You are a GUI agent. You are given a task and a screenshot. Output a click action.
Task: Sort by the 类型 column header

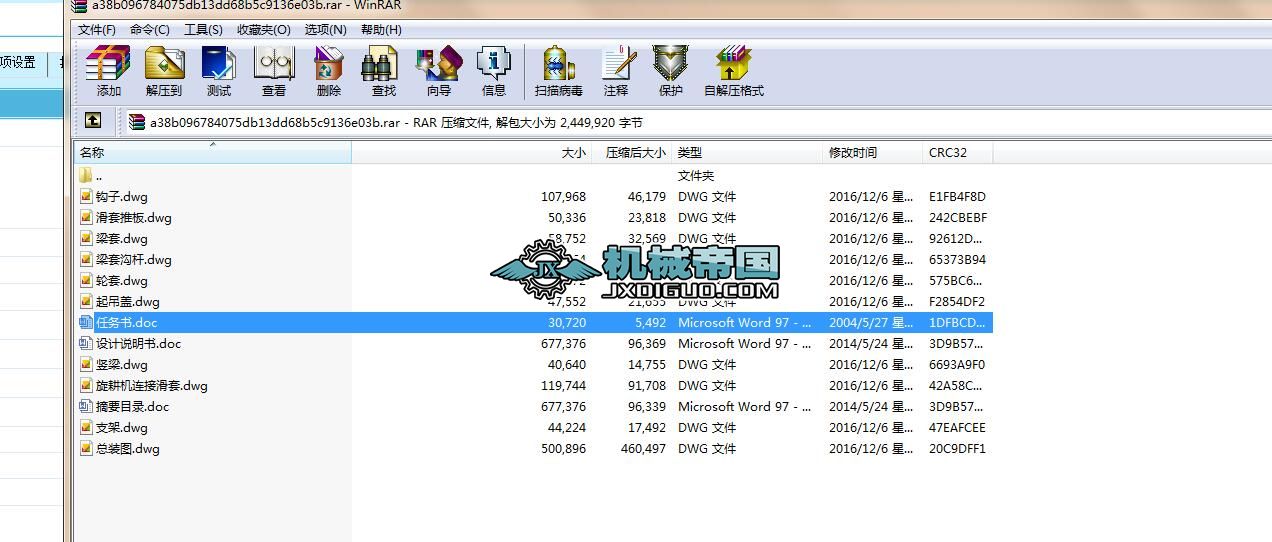pyautogui.click(x=747, y=152)
